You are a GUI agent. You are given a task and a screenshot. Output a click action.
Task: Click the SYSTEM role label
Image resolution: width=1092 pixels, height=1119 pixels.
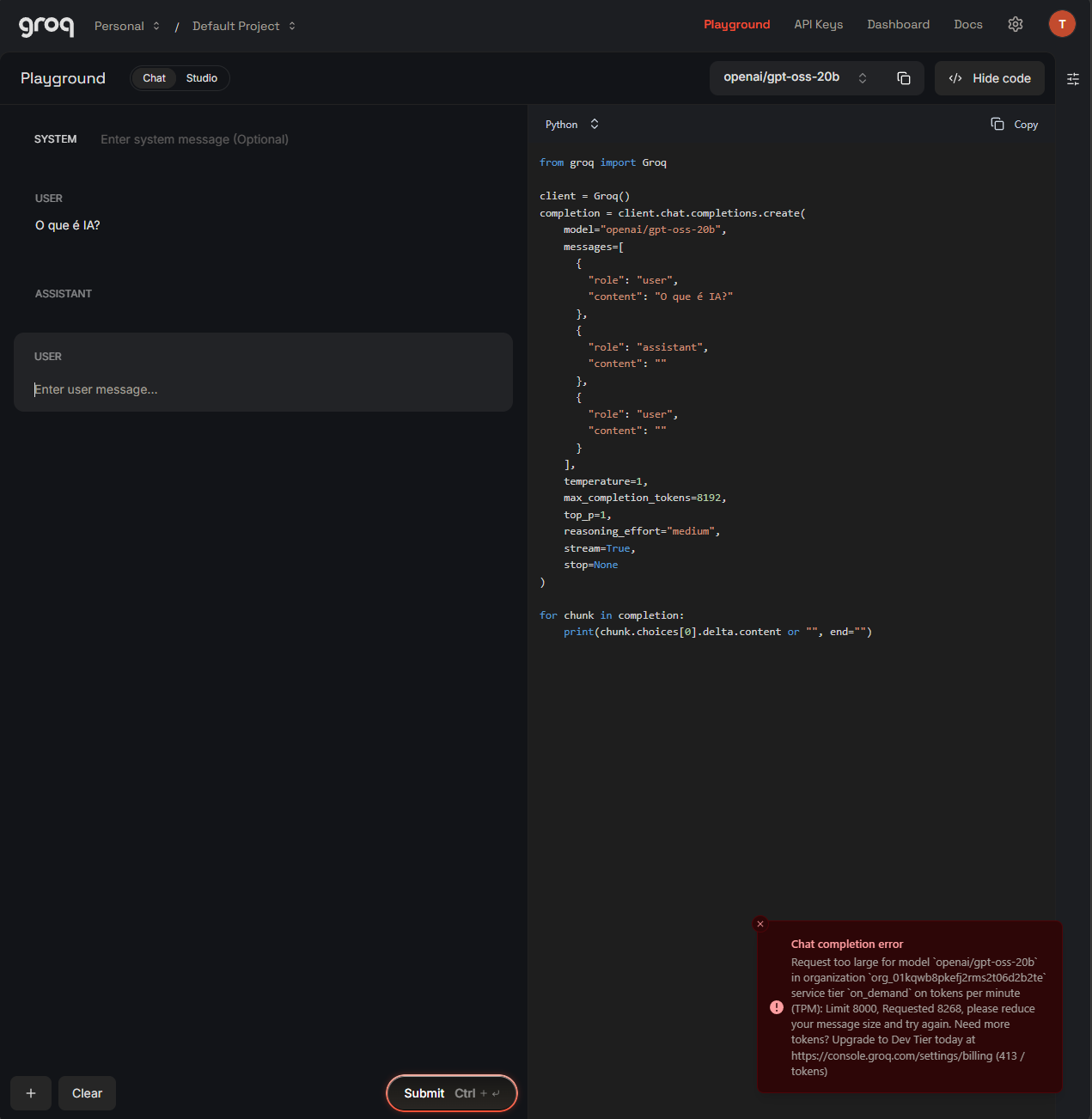pos(56,139)
